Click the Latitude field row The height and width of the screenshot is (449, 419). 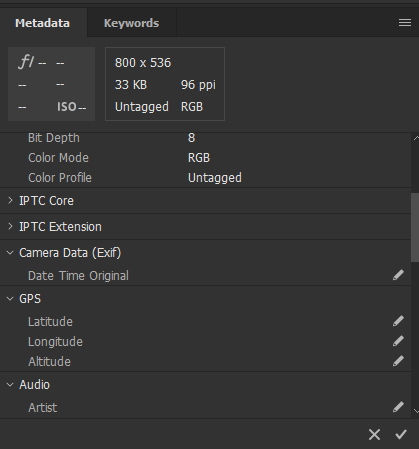click(205, 322)
